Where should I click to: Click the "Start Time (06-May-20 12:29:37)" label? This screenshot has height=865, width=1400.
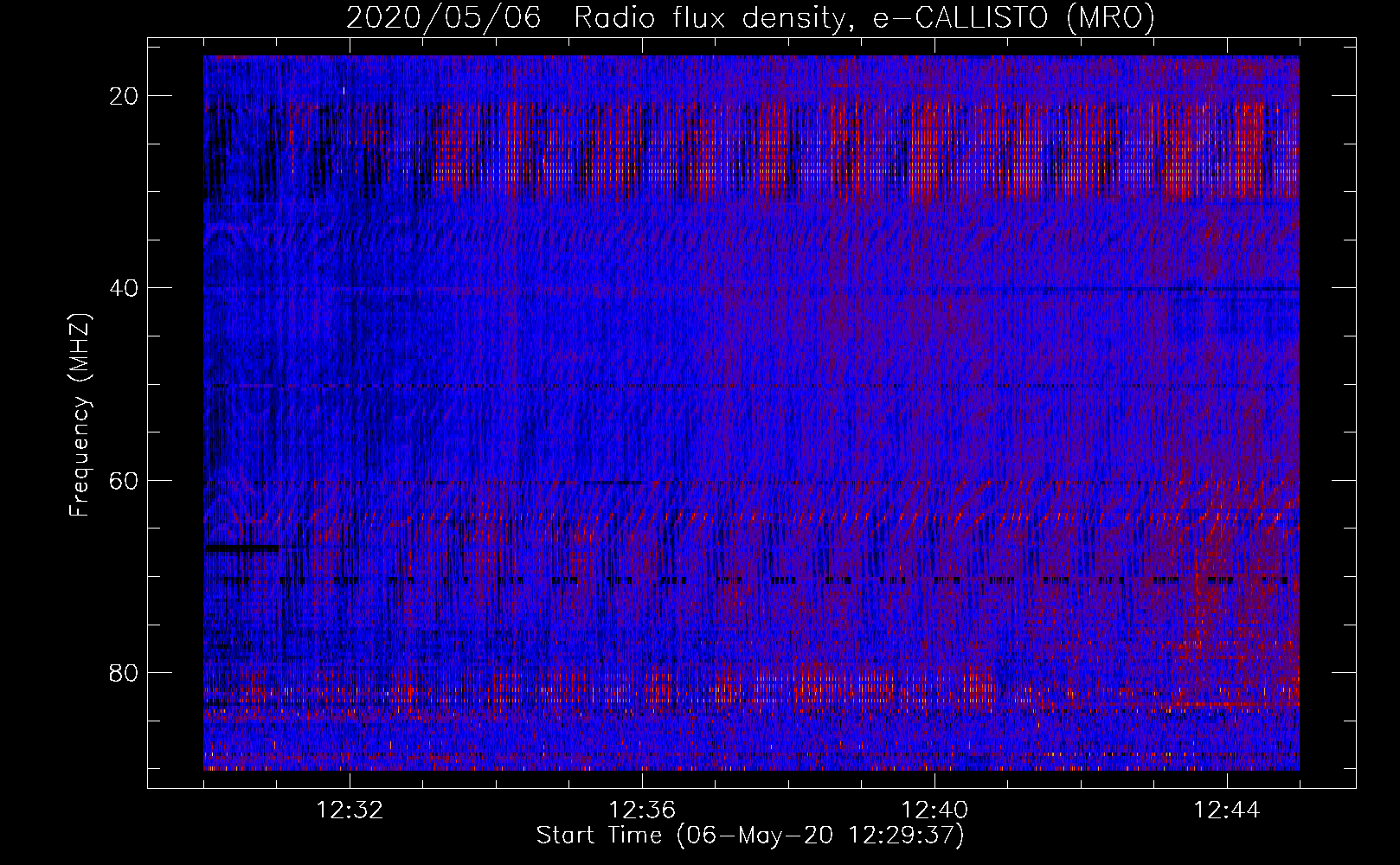750,836
